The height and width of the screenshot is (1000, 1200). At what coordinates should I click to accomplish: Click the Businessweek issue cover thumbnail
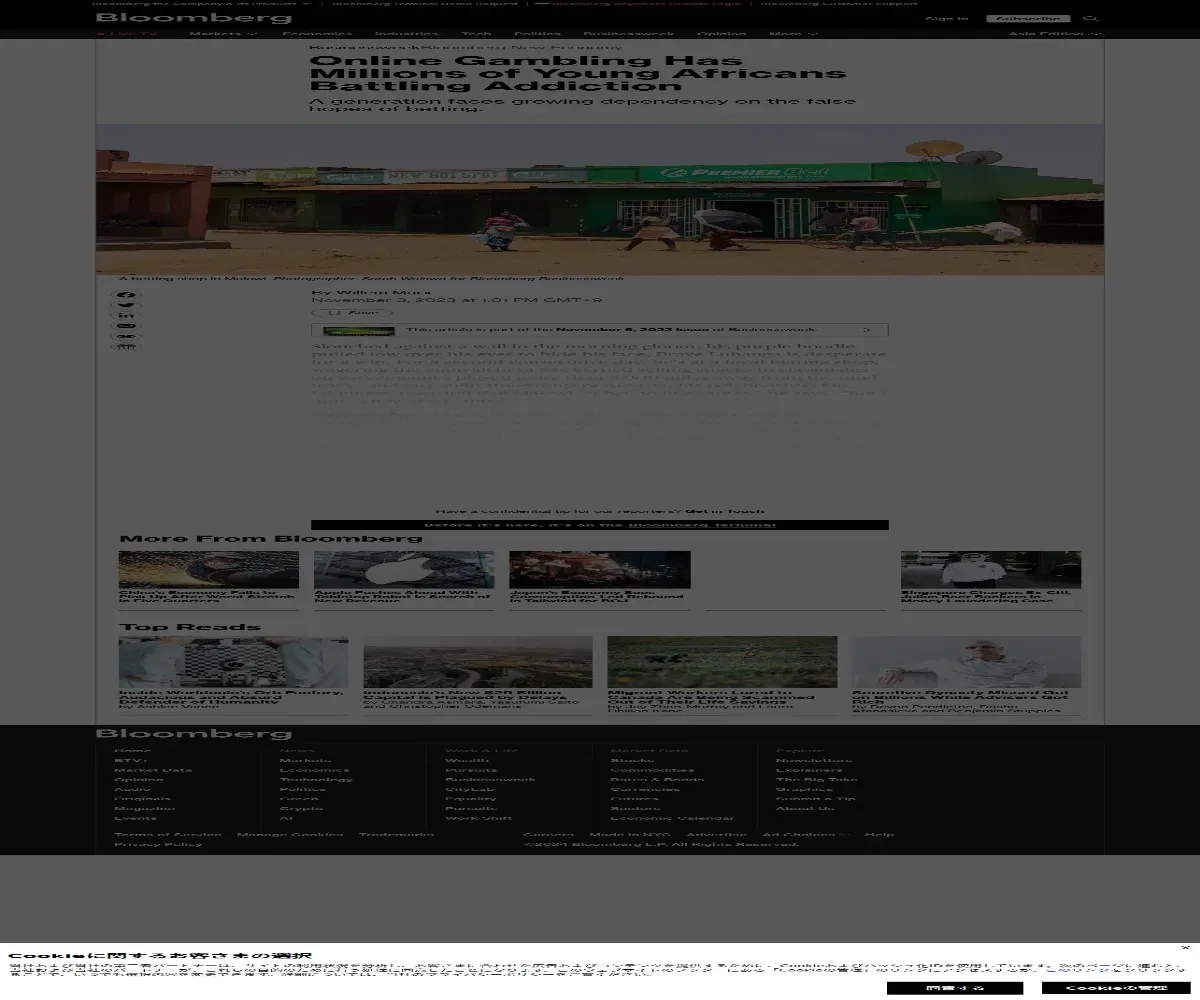pyautogui.click(x=359, y=330)
